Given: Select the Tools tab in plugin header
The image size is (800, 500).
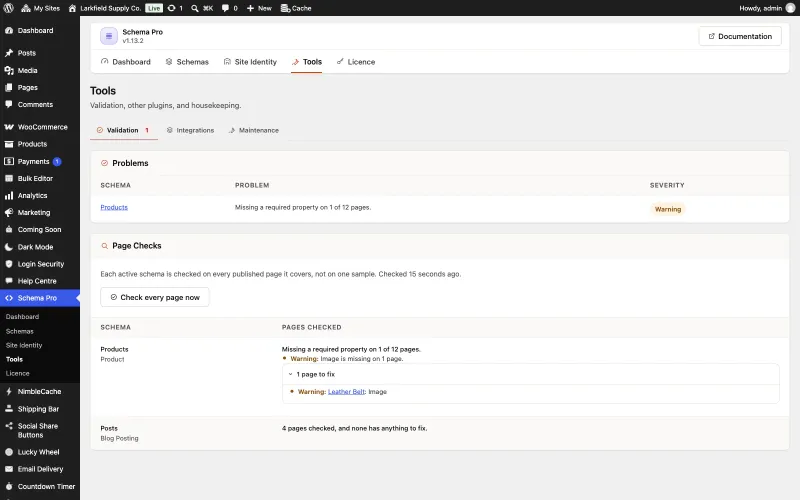Looking at the screenshot, I should (x=307, y=62).
